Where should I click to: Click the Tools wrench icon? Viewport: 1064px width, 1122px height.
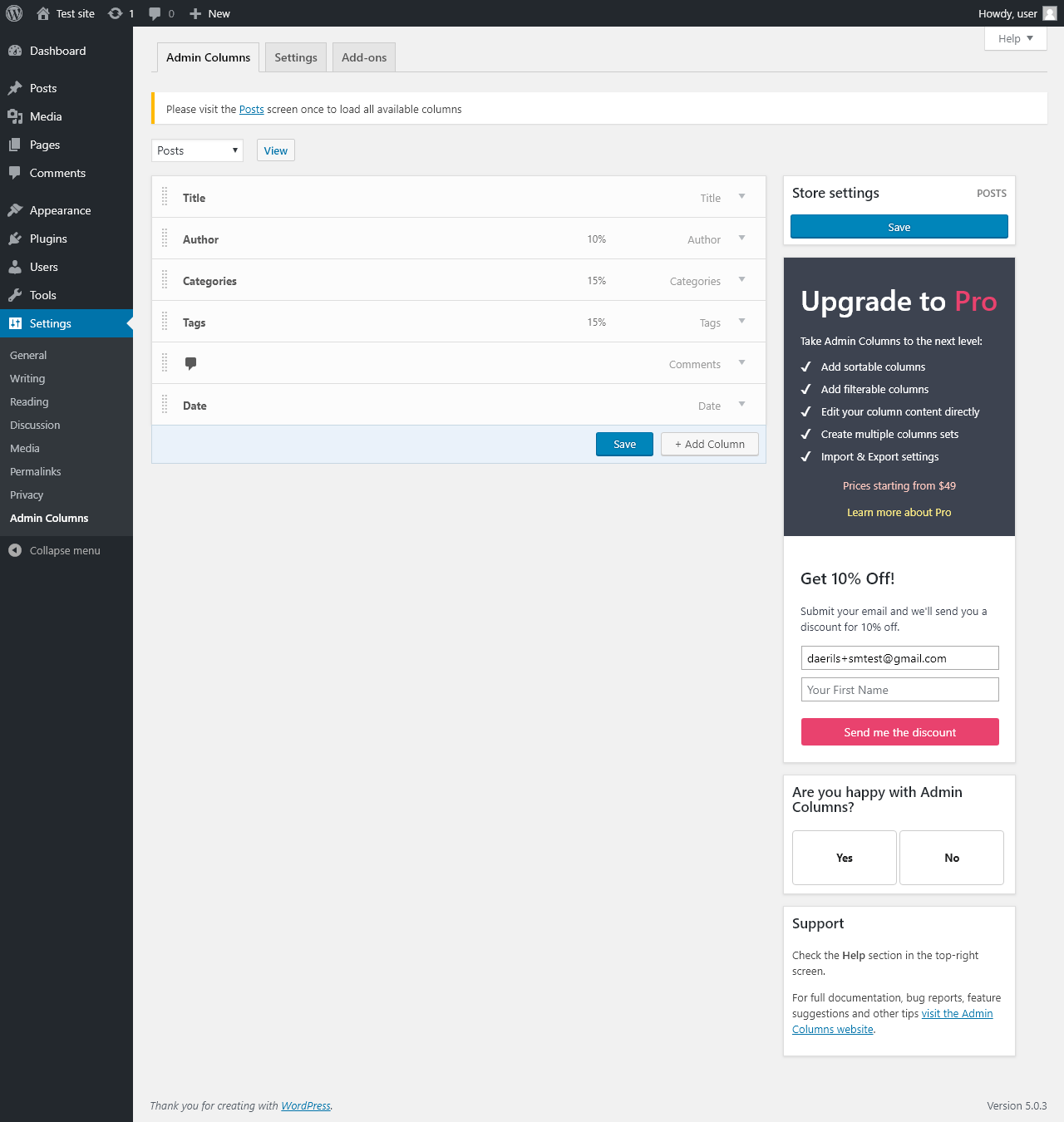point(15,295)
